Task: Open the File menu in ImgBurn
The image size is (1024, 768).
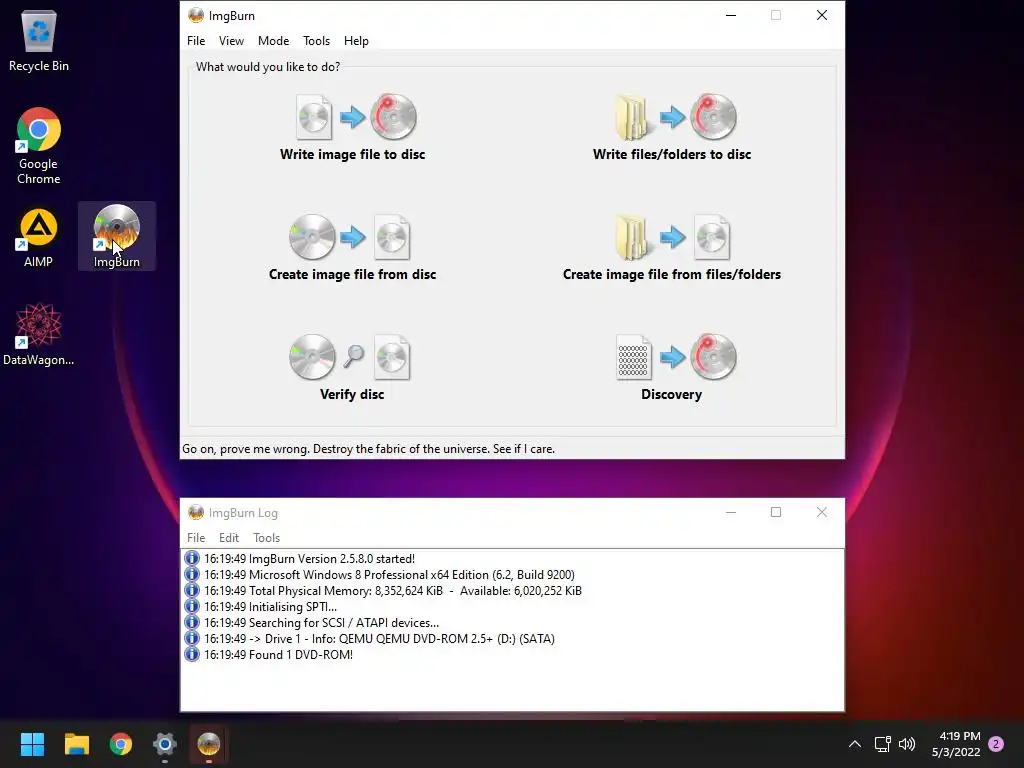Action: pos(196,40)
